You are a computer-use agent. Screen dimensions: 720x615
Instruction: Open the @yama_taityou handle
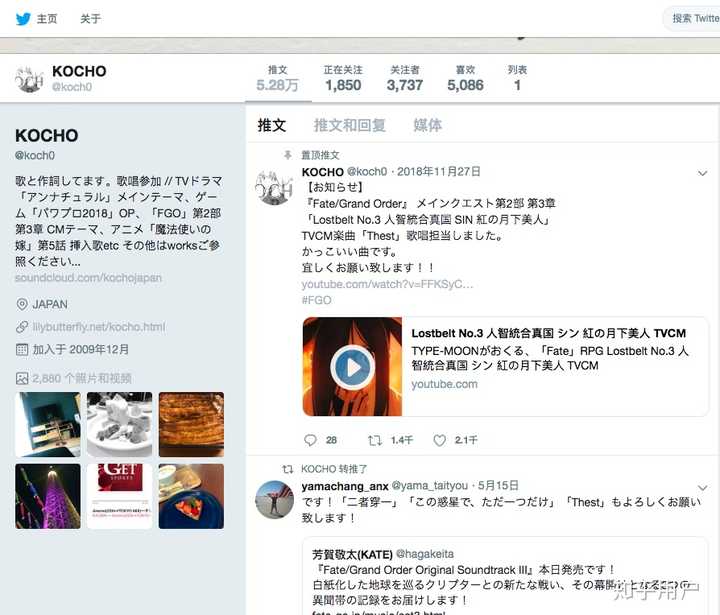429,486
